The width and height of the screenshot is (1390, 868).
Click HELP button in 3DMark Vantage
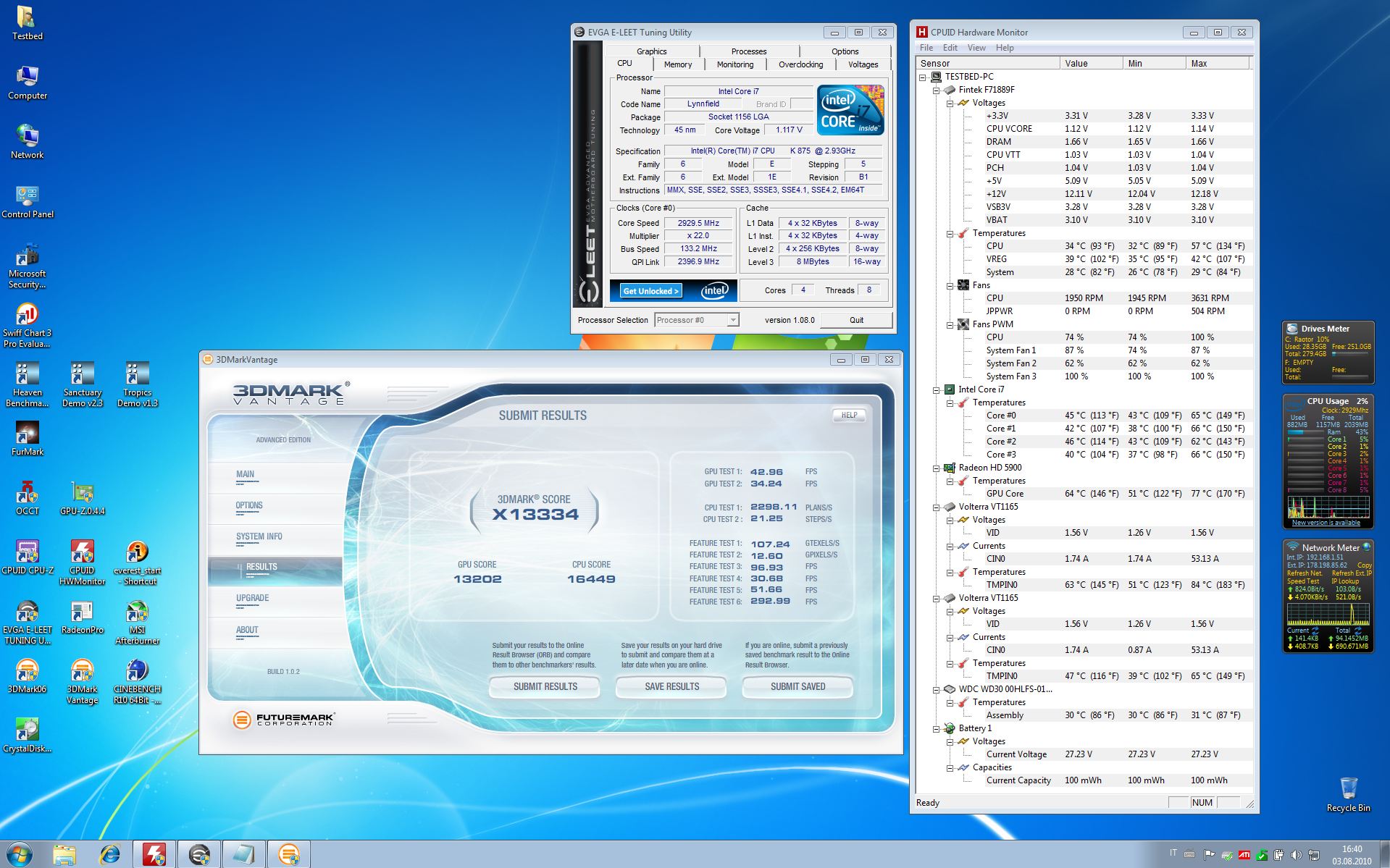(x=849, y=416)
